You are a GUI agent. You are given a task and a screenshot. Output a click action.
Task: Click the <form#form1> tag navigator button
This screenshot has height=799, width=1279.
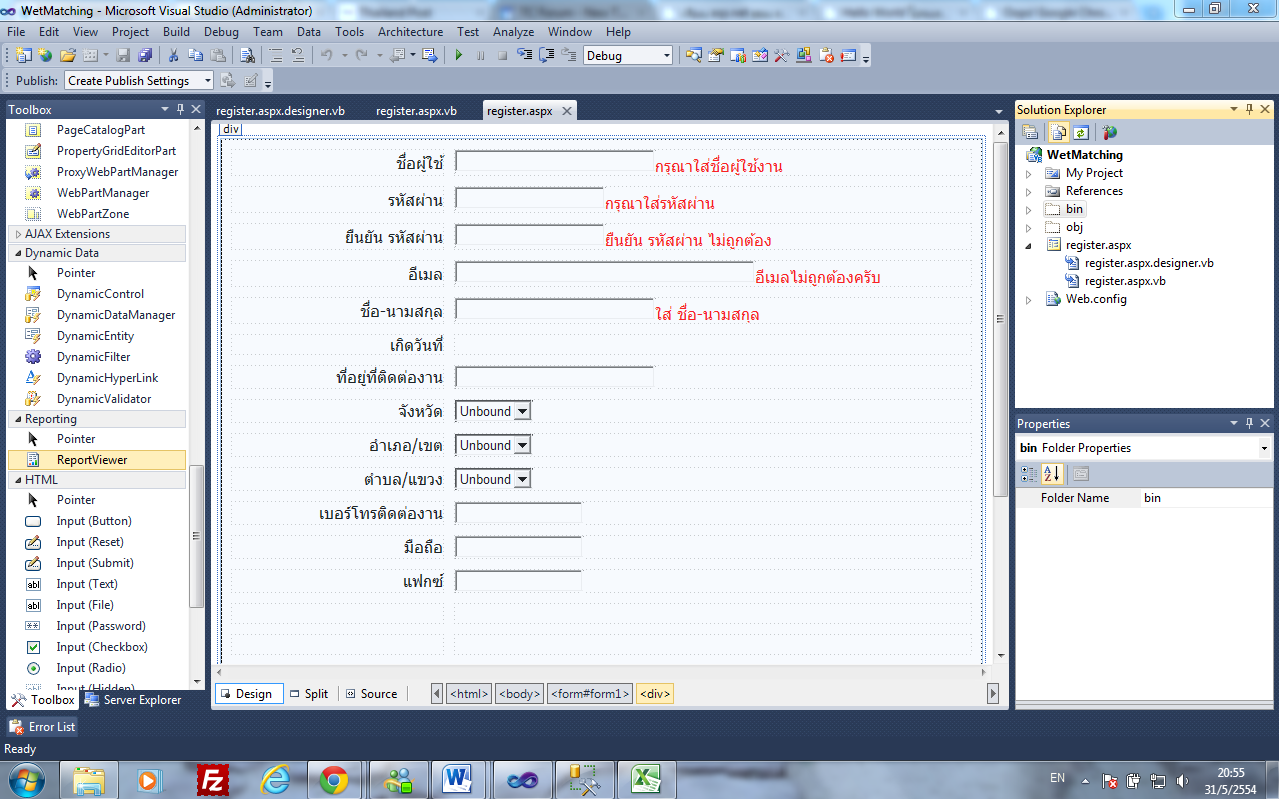coord(590,694)
